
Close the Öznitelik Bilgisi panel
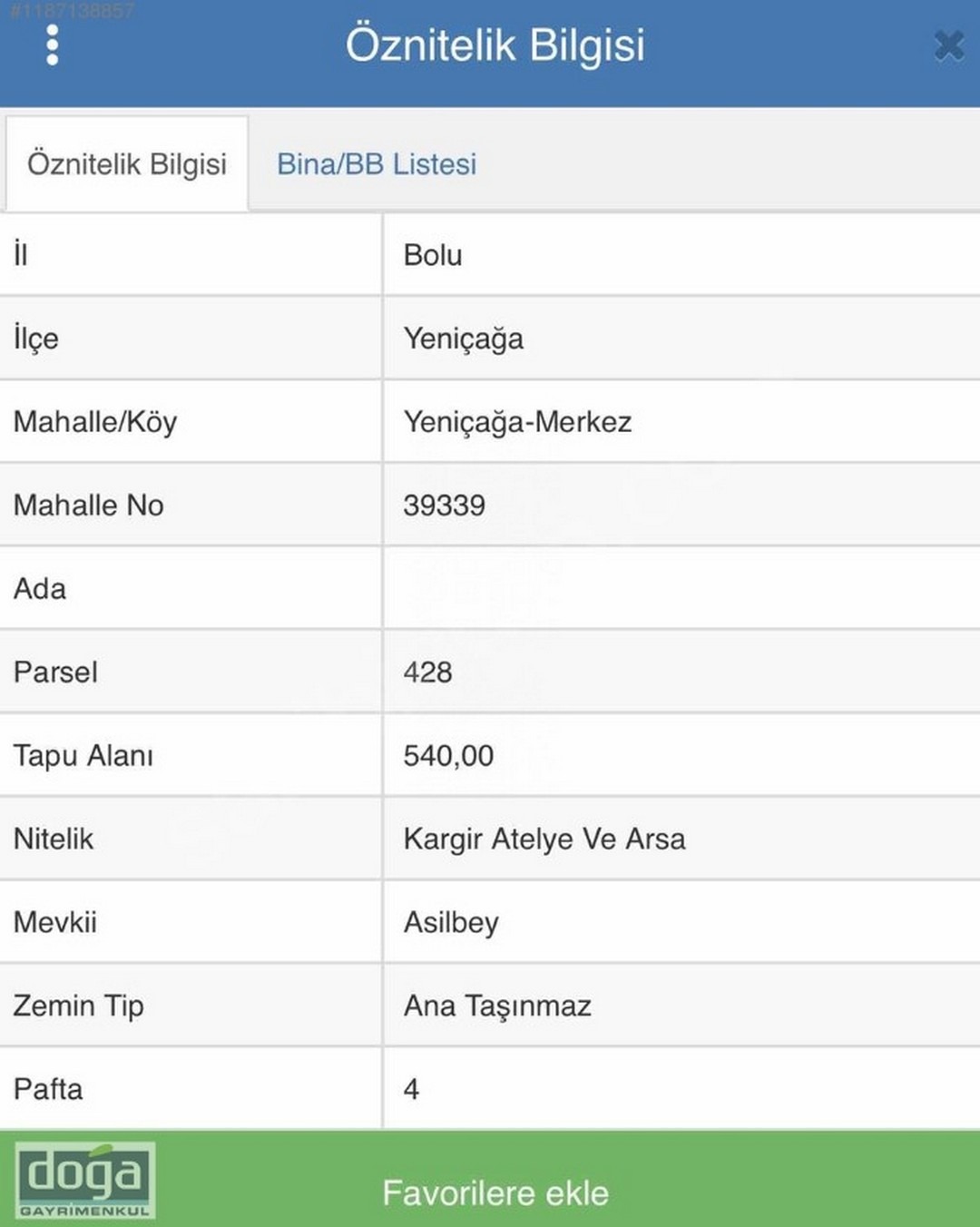(x=948, y=44)
